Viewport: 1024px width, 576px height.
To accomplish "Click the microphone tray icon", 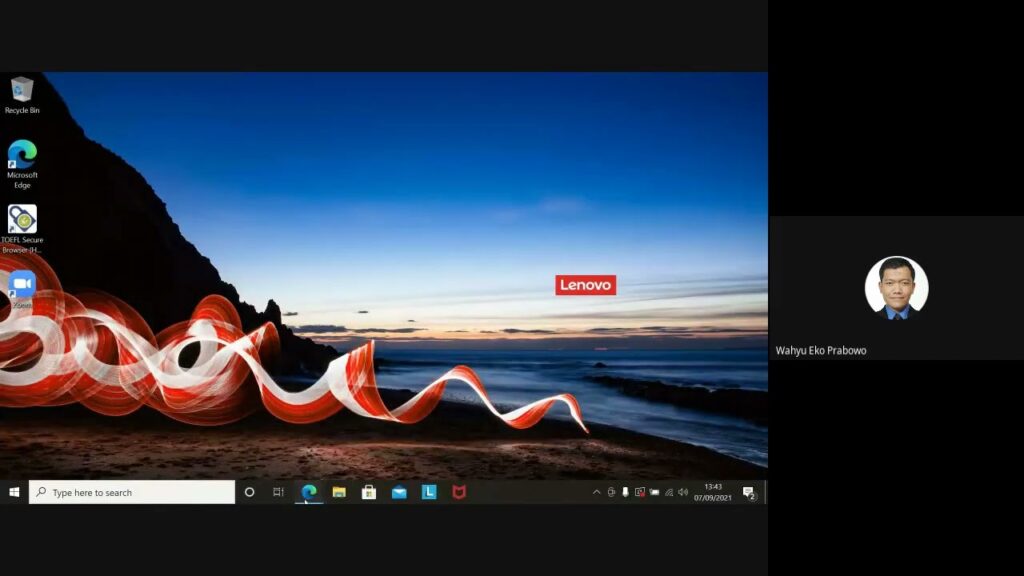I will tap(625, 492).
